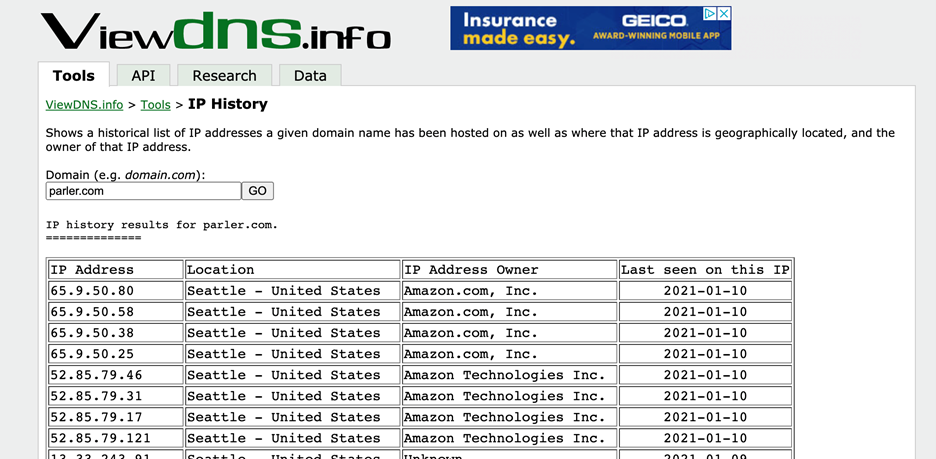Focus the domain input field containing parler.com
The image size is (936, 459).
(x=143, y=191)
